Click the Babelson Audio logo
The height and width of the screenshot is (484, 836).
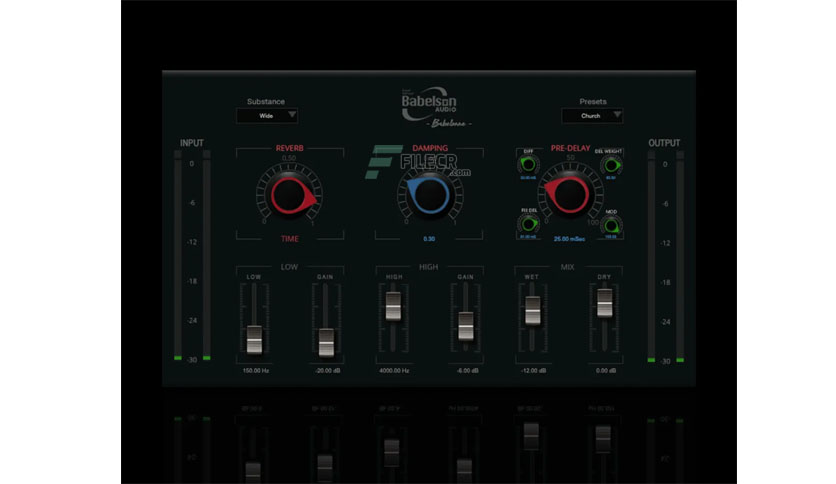click(x=429, y=104)
